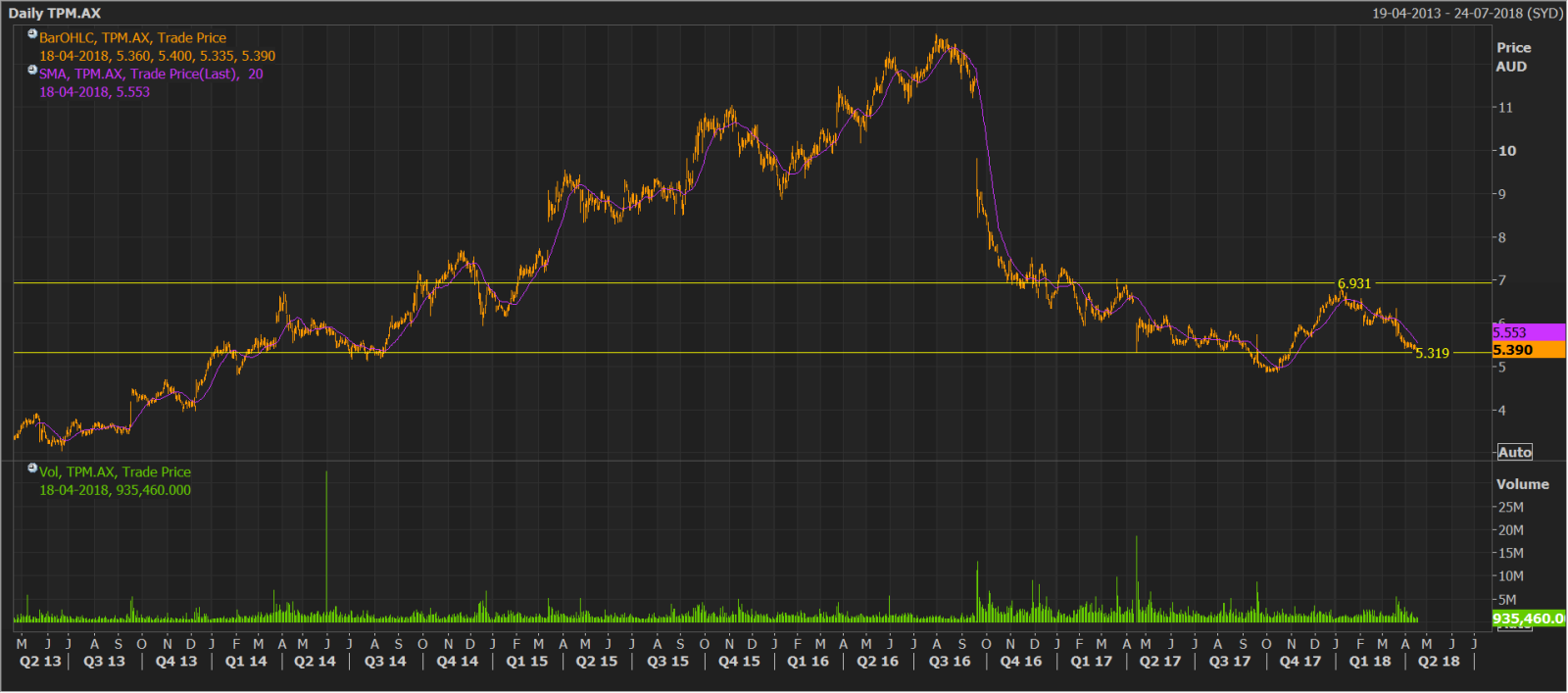Click the Q1 14 quarter label
Image resolution: width=1568 pixels, height=693 pixels.
click(x=246, y=662)
